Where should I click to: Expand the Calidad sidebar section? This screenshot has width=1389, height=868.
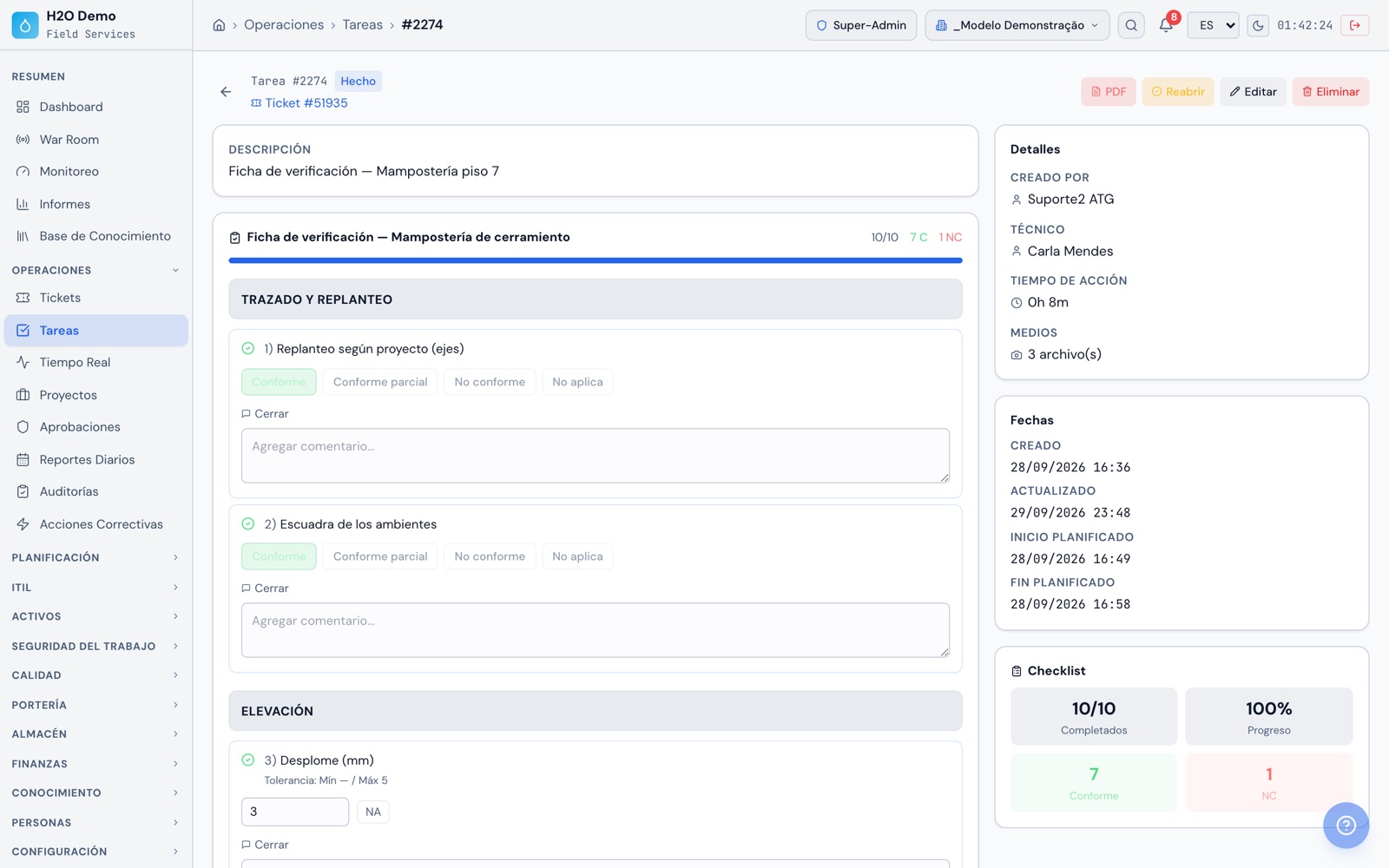tap(95, 675)
